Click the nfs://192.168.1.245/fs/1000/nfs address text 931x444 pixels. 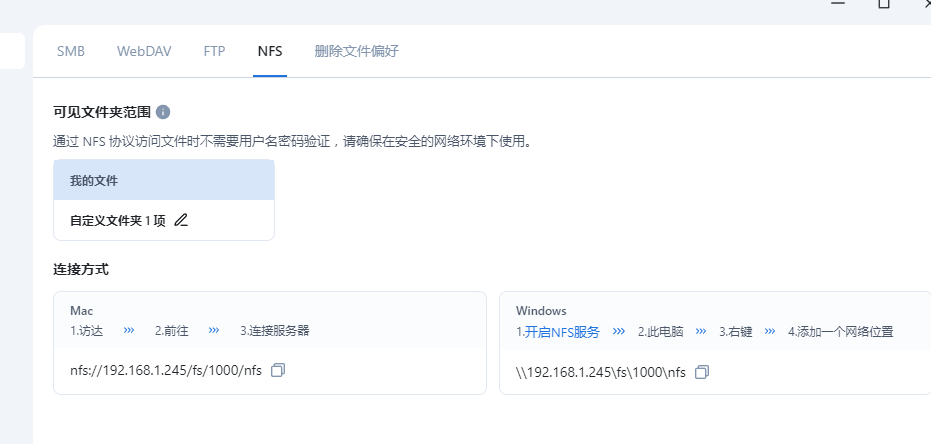click(166, 370)
